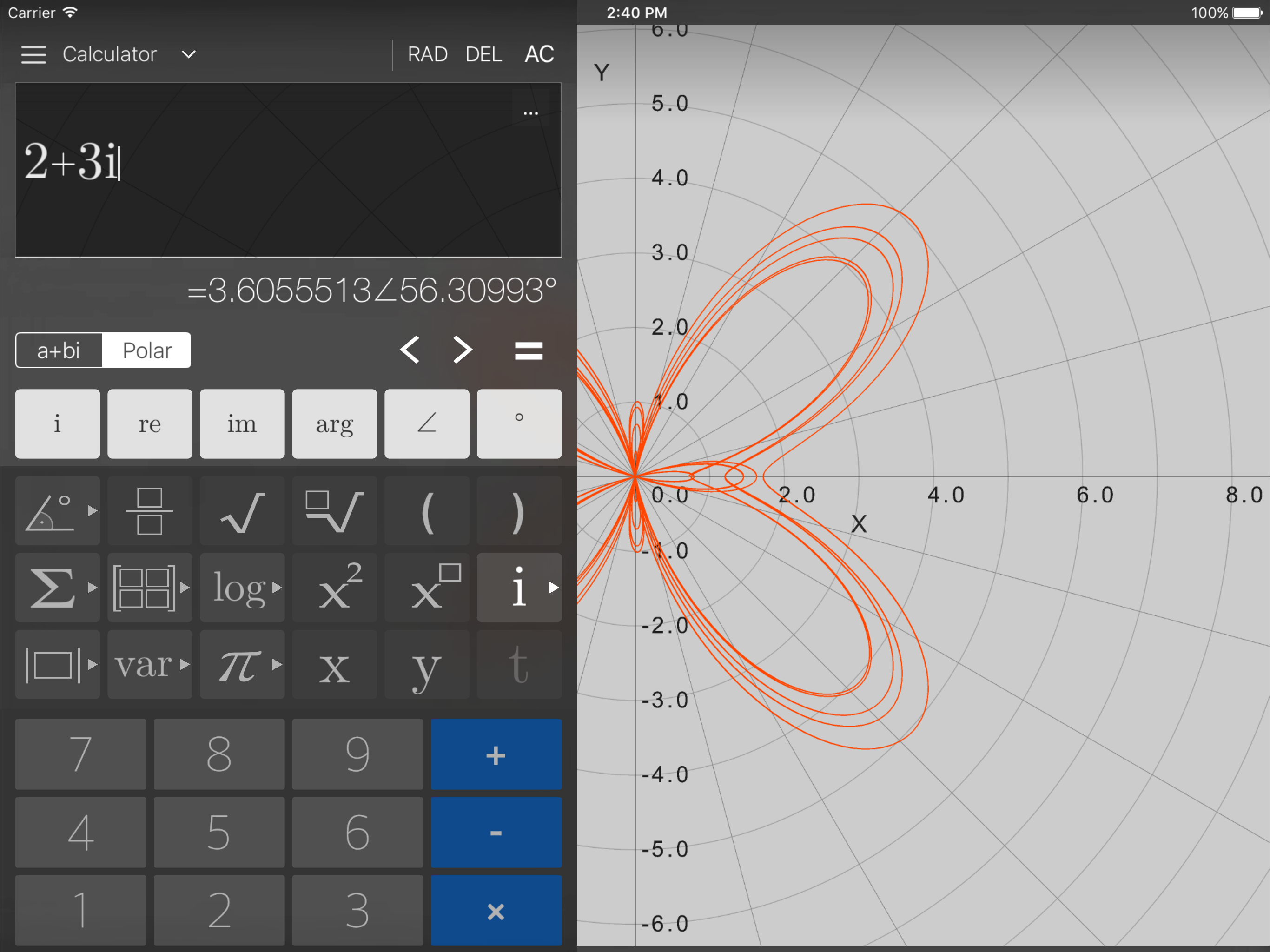Viewport: 1270px width, 952px height.
Task: Insert the nth root template
Action: pyautogui.click(x=334, y=510)
